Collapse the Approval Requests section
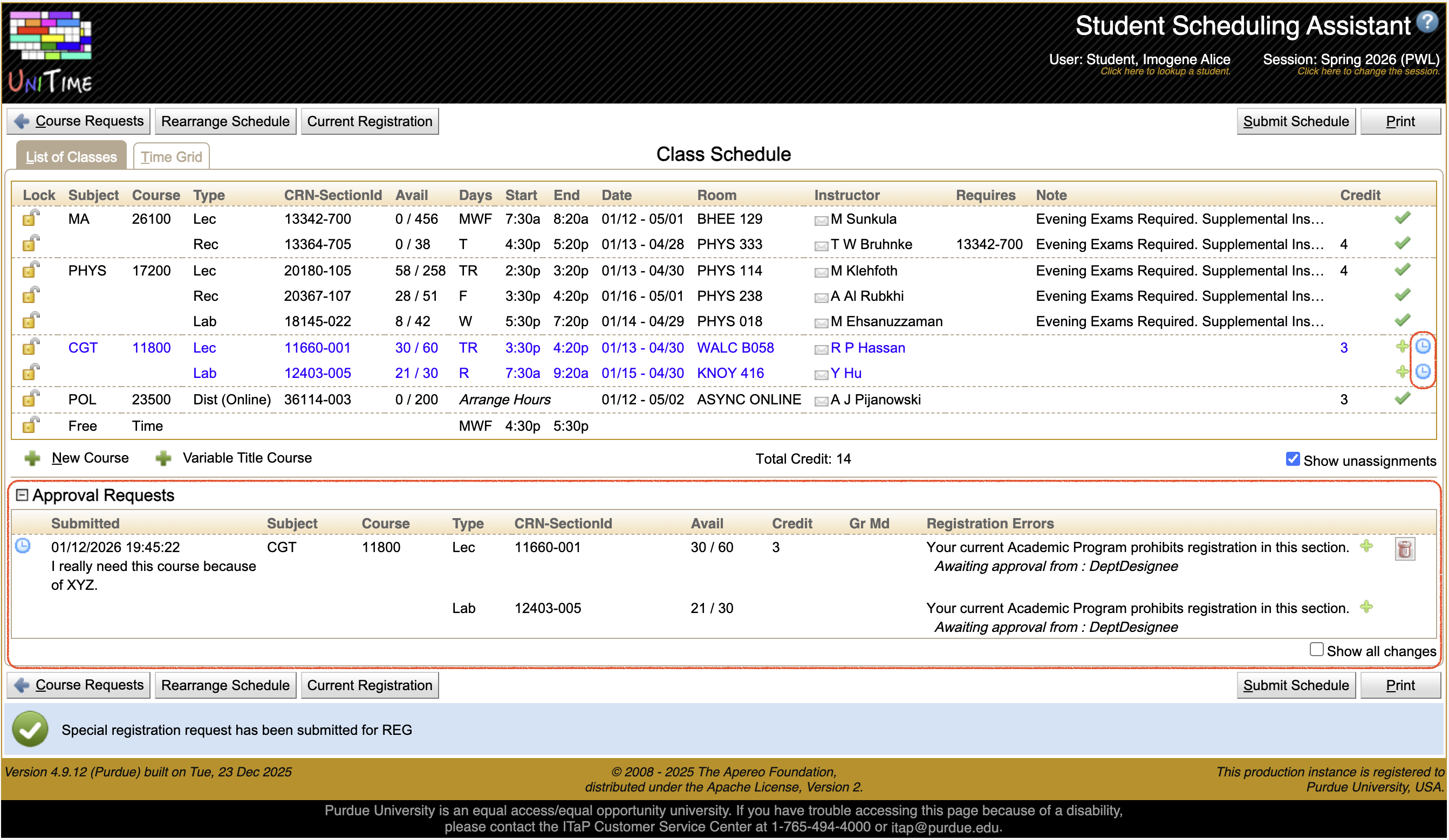 pos(23,495)
